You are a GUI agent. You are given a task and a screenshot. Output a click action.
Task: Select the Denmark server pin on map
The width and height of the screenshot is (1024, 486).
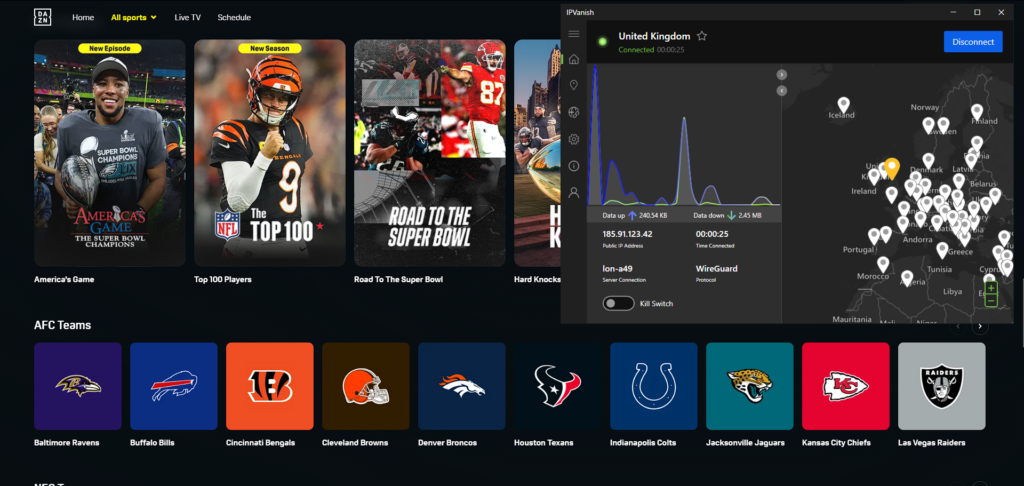click(929, 160)
